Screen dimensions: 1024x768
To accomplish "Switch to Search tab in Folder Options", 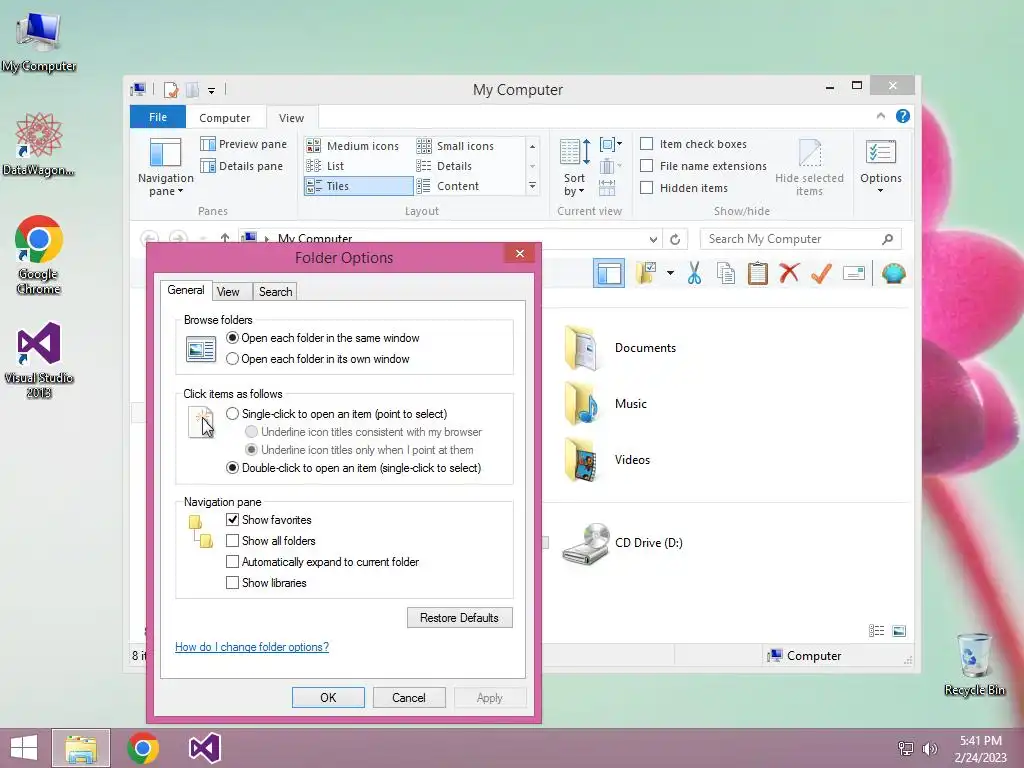I will 276,292.
